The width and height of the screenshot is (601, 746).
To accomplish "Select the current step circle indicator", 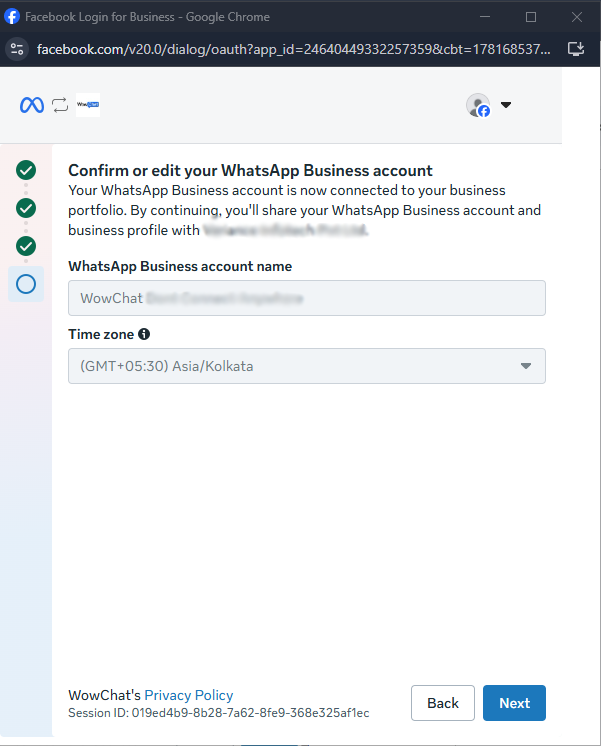I will tap(26, 284).
